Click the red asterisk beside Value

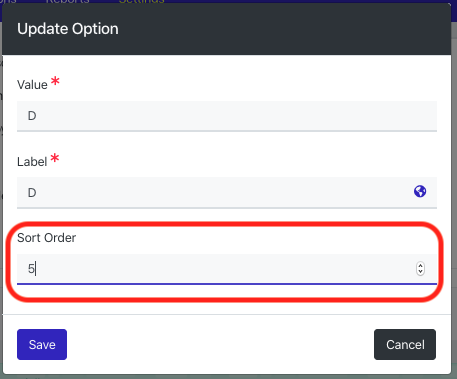[x=55, y=81]
